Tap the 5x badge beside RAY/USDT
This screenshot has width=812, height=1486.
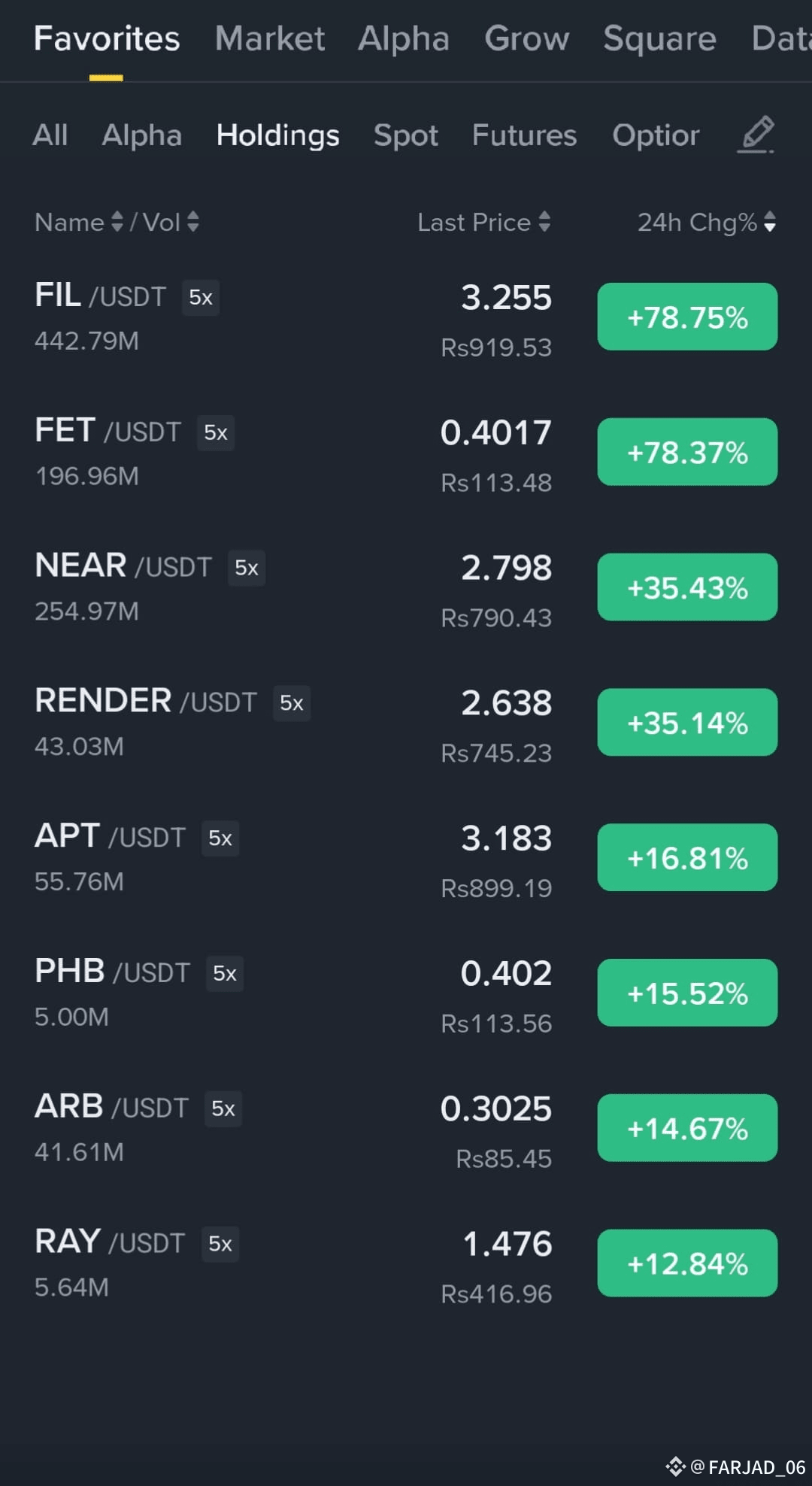click(220, 1244)
